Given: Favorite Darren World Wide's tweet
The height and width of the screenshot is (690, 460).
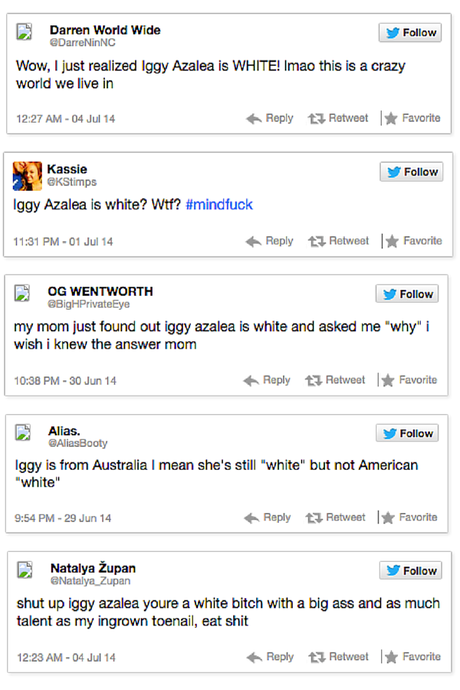Looking at the screenshot, I should point(412,118).
